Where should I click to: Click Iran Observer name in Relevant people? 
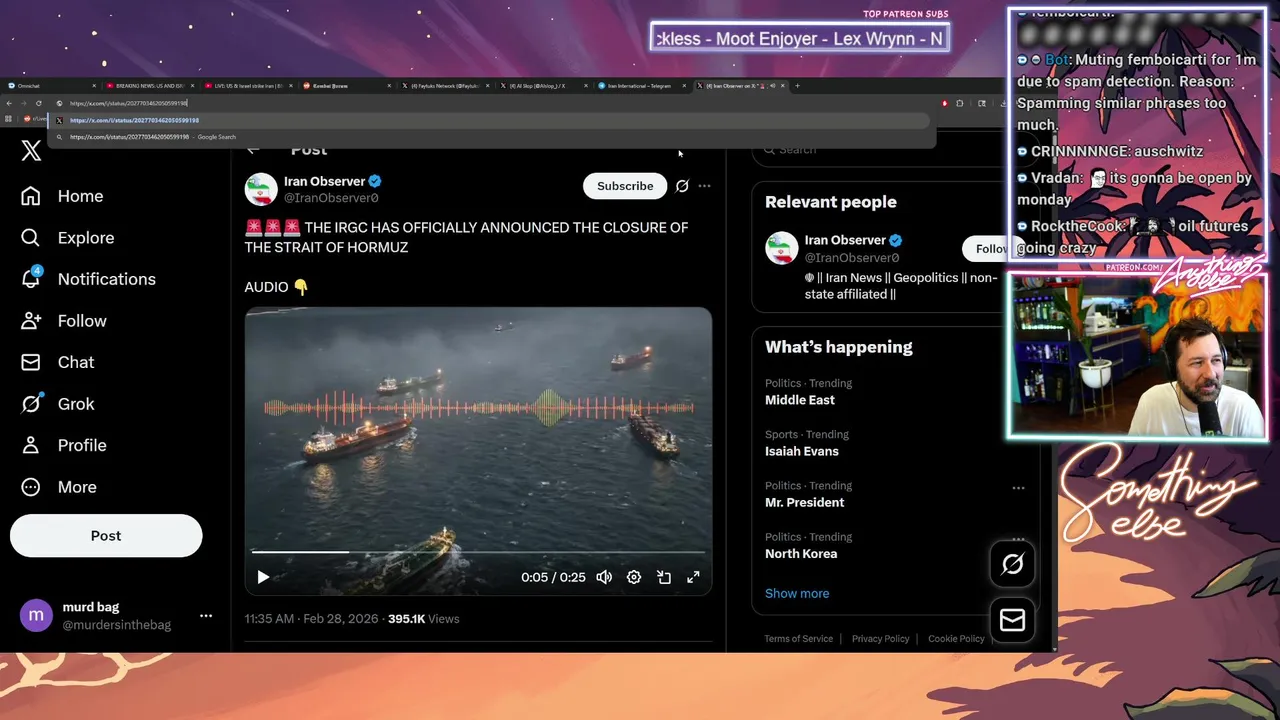pos(845,240)
